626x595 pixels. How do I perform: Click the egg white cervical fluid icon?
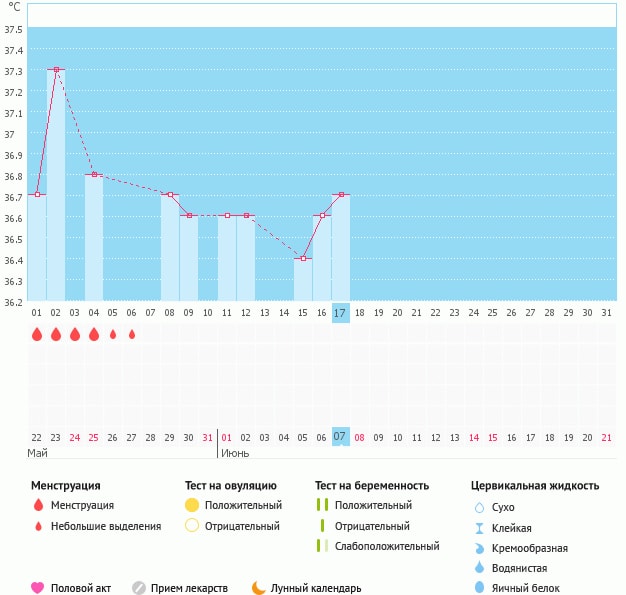tap(478, 588)
